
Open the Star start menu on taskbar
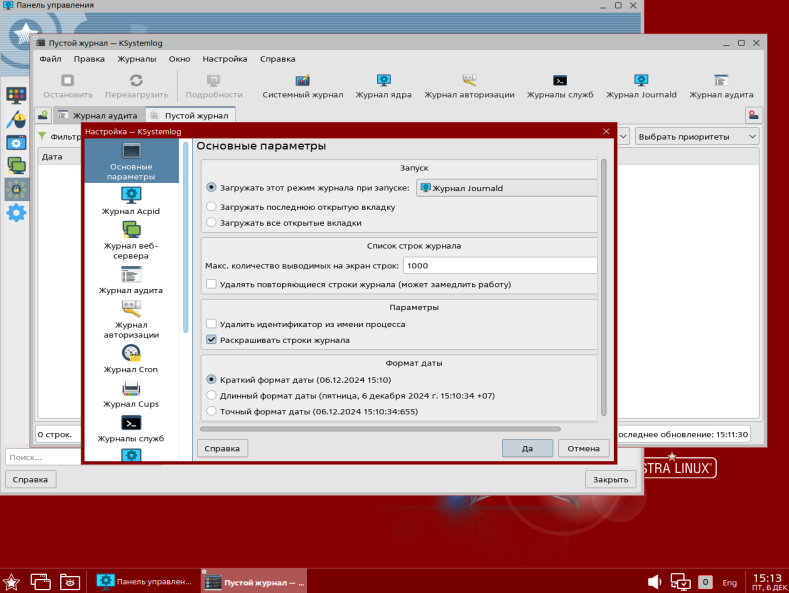[11, 582]
